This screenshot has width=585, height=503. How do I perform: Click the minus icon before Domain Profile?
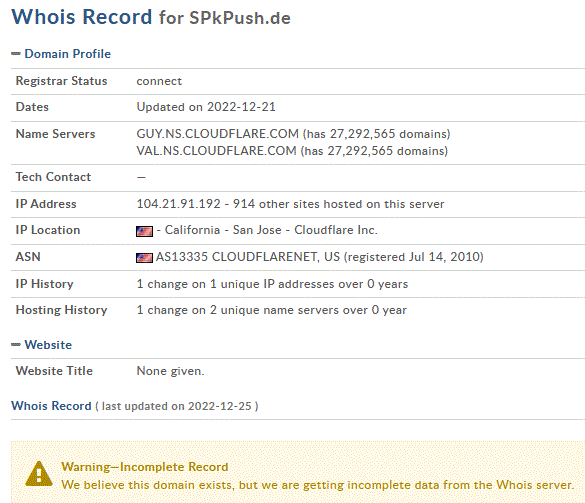tap(16, 54)
